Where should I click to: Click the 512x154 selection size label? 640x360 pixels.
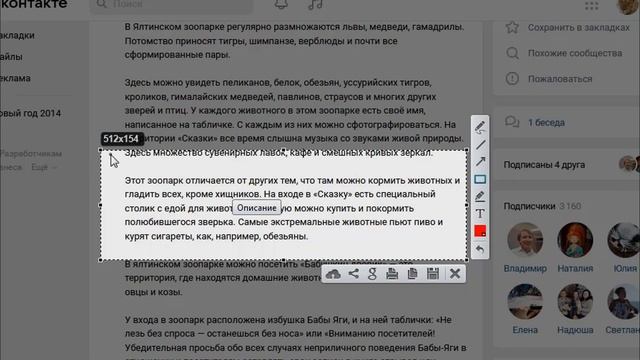121,139
